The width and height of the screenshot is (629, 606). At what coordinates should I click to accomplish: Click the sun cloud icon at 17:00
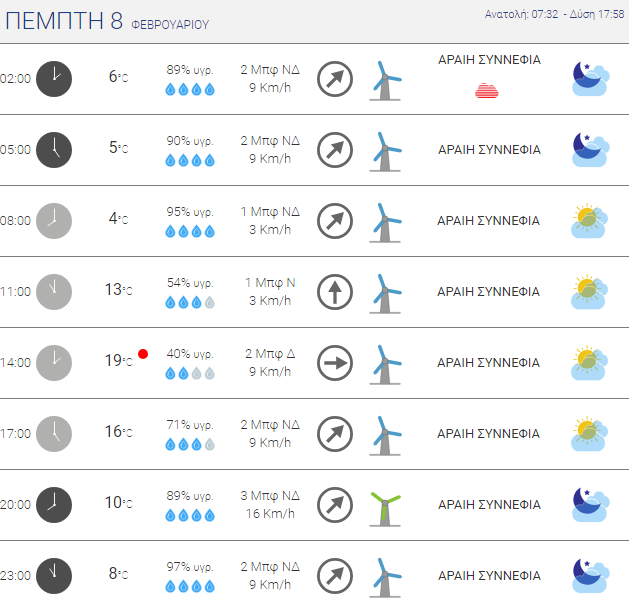(589, 434)
